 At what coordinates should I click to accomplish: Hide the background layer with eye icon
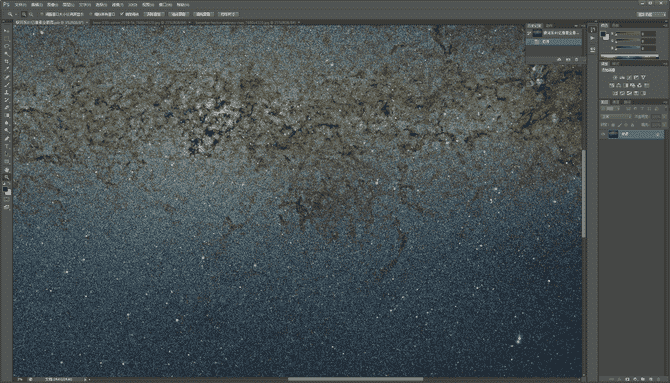(604, 134)
